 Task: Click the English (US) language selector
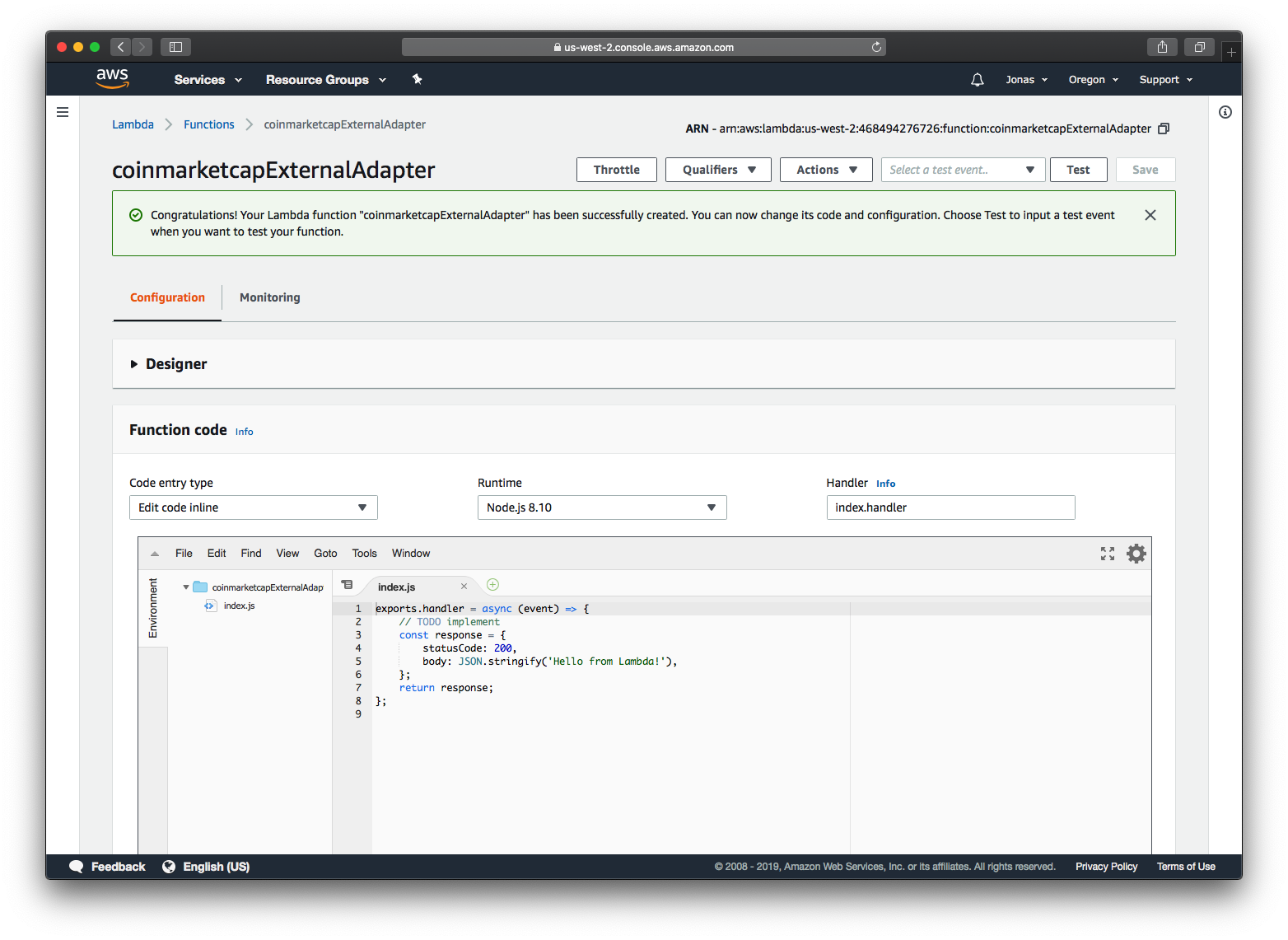click(216, 867)
